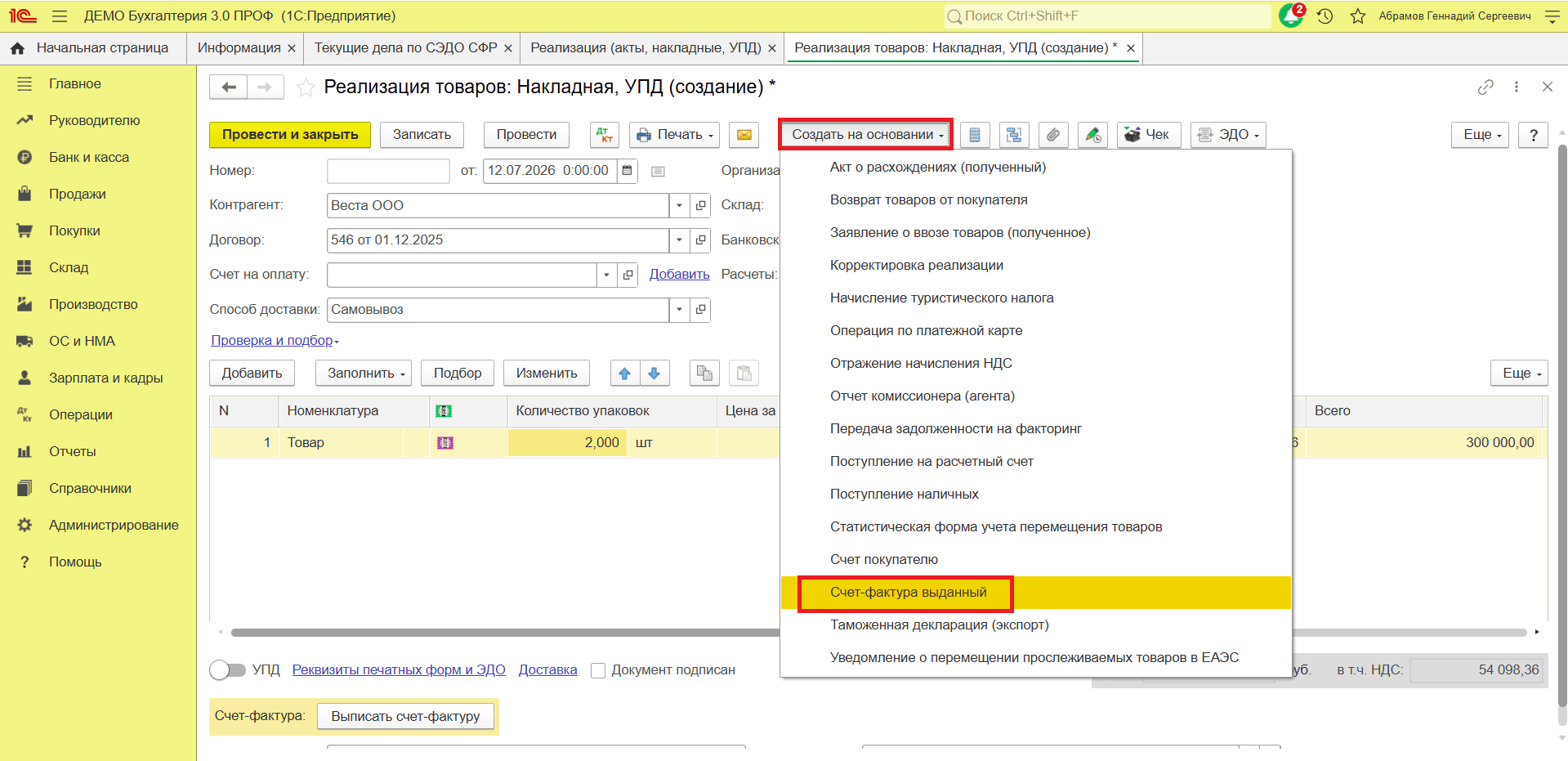Viewport: 1568px width, 761px height.
Task: Move table row up arrow
Action: [625, 374]
